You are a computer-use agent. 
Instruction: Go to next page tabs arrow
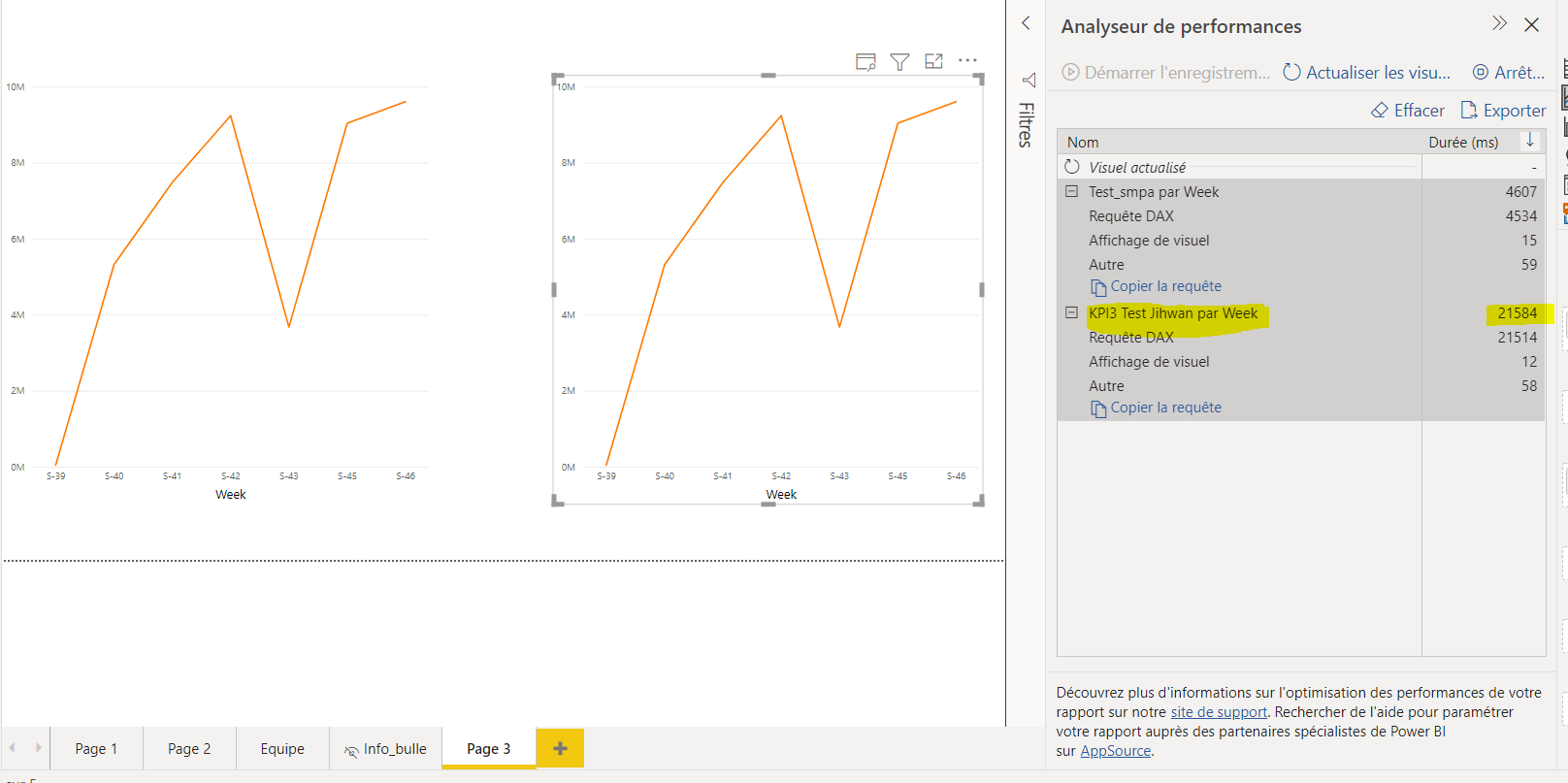point(38,747)
